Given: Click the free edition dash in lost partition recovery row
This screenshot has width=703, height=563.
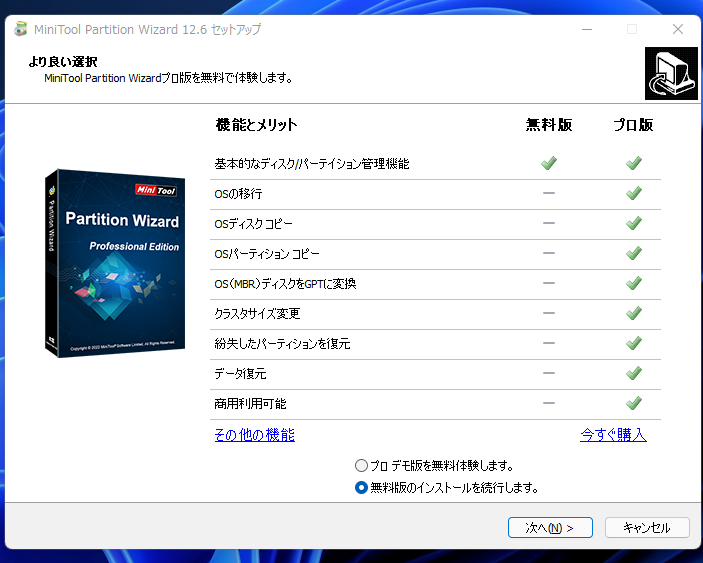Looking at the screenshot, I should (x=549, y=343).
